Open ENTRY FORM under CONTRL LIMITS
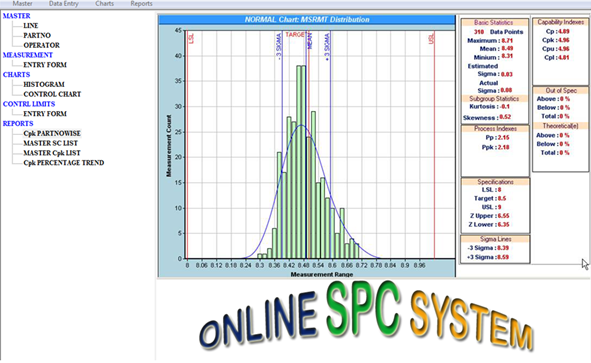 tap(45, 114)
